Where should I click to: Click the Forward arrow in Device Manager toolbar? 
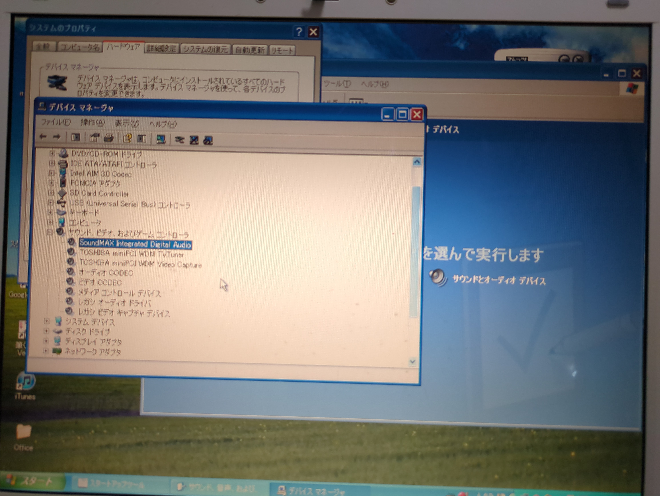pyautogui.click(x=56, y=137)
